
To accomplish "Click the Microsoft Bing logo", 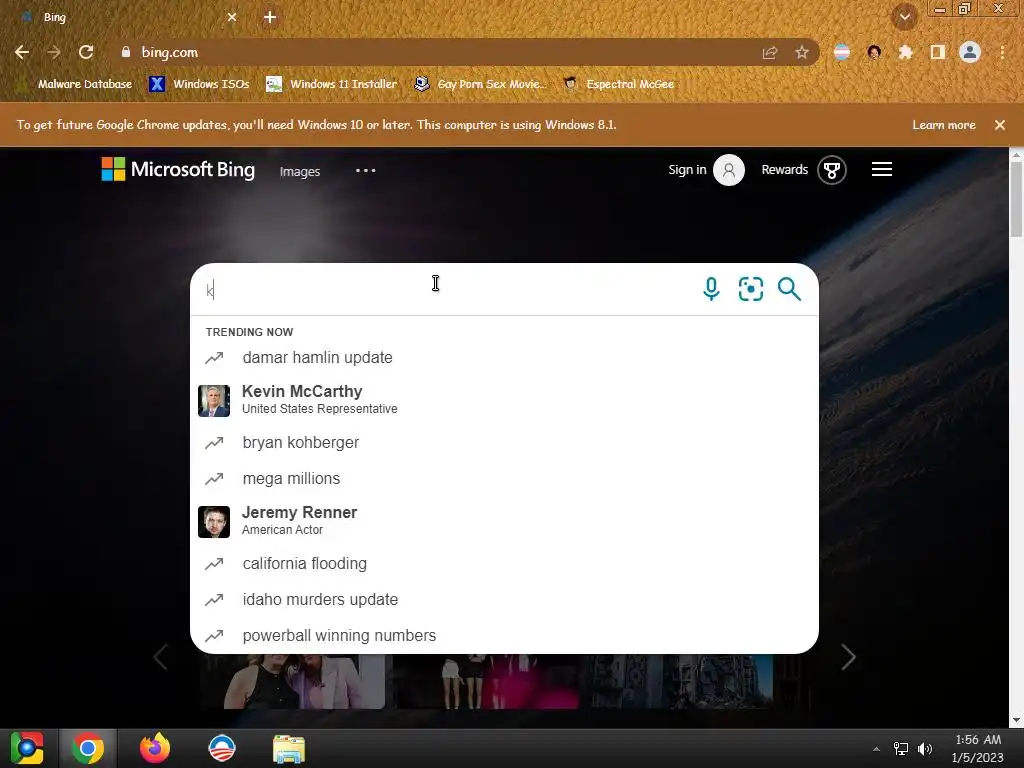I will tap(178, 169).
